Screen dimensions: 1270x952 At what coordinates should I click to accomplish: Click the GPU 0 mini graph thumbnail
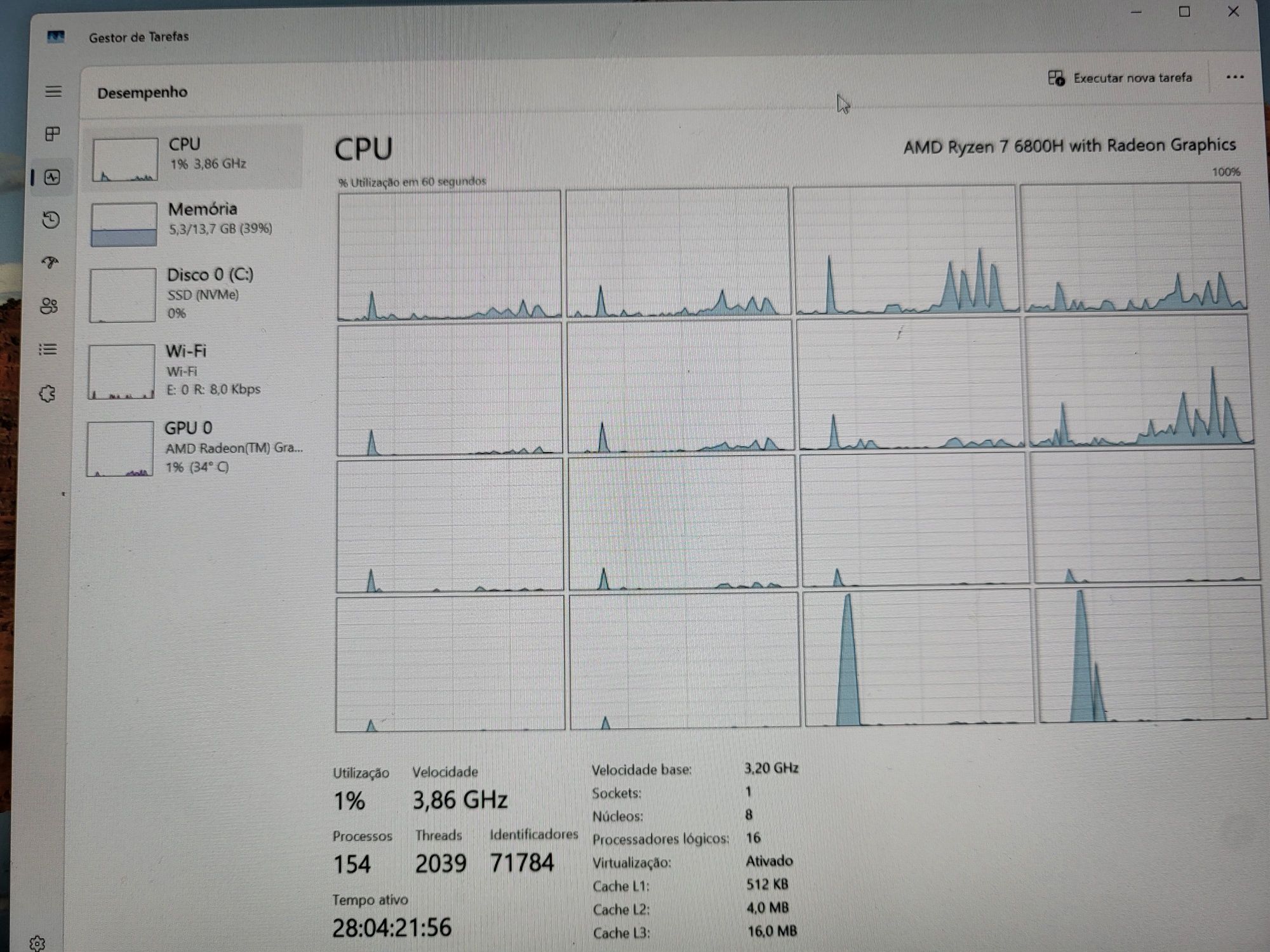[120, 449]
